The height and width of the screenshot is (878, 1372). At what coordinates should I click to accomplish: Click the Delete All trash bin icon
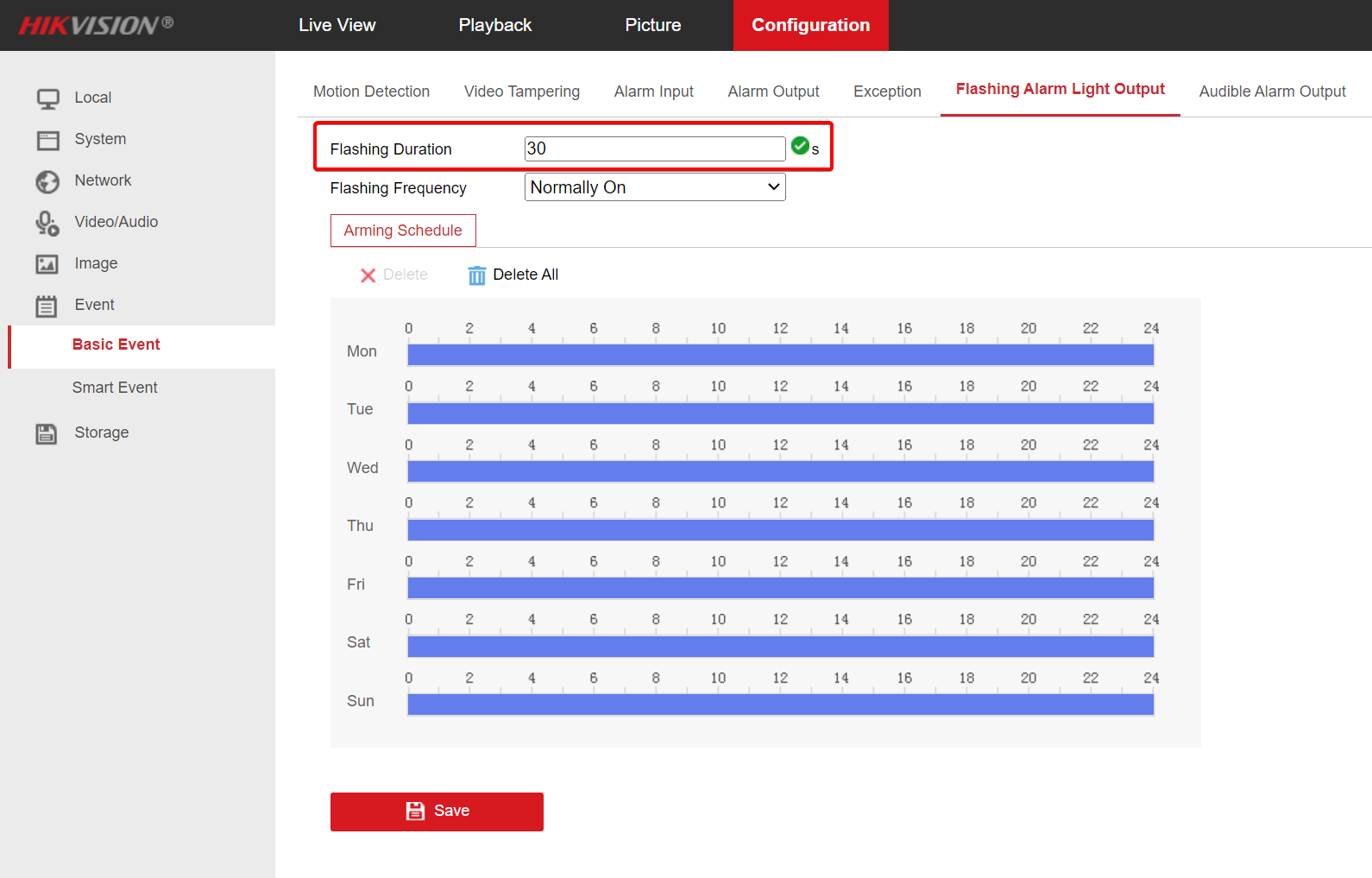click(476, 275)
